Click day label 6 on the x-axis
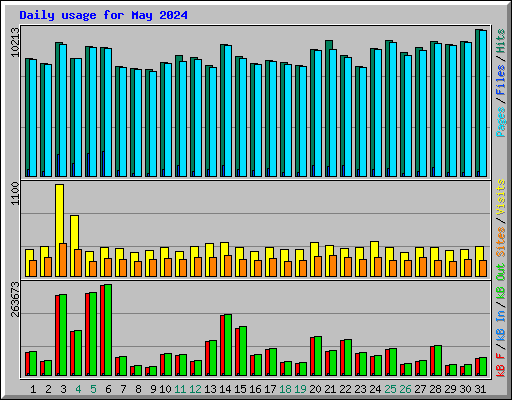Screen dimensions: 512x400 tap(108, 389)
